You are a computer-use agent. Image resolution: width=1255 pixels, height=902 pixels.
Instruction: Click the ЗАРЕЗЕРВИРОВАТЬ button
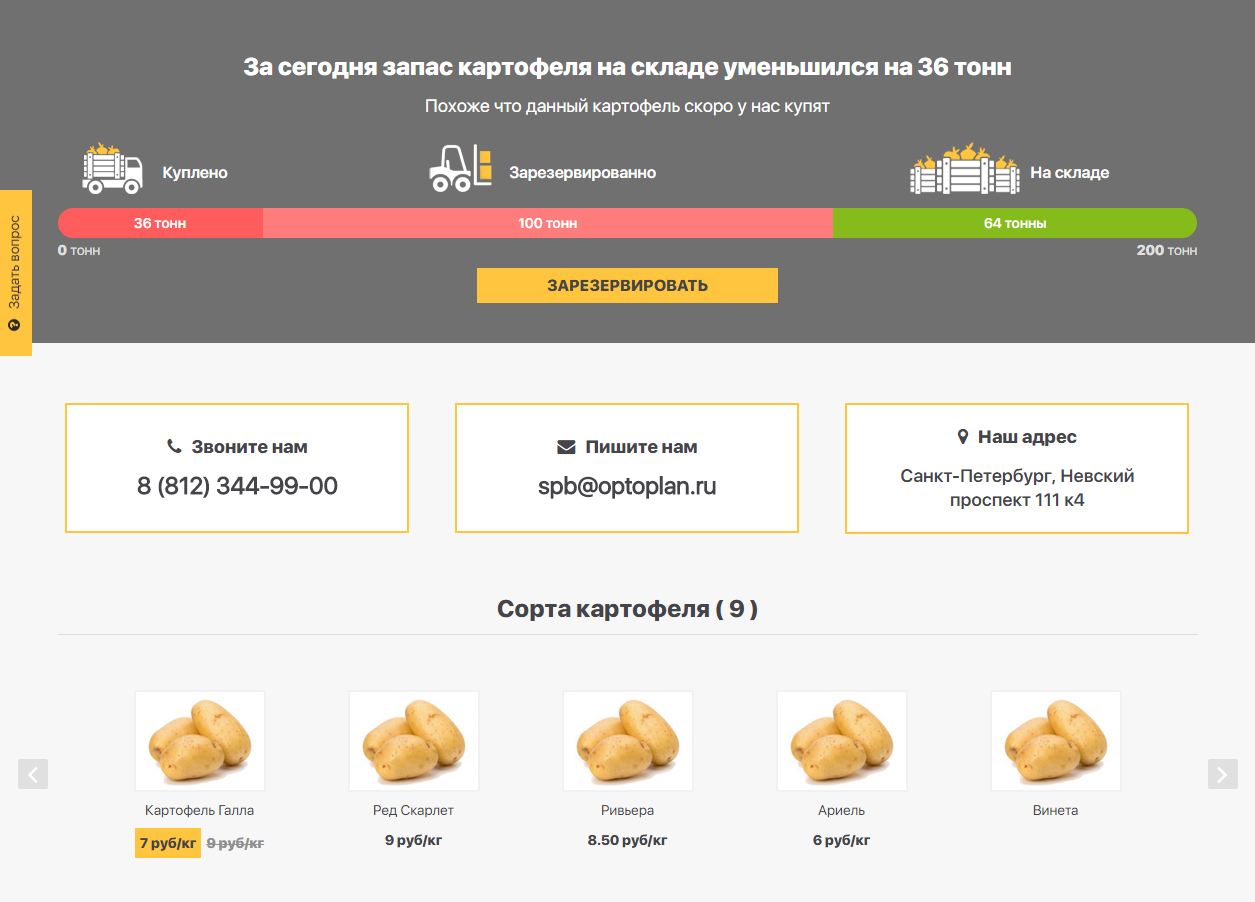(627, 285)
